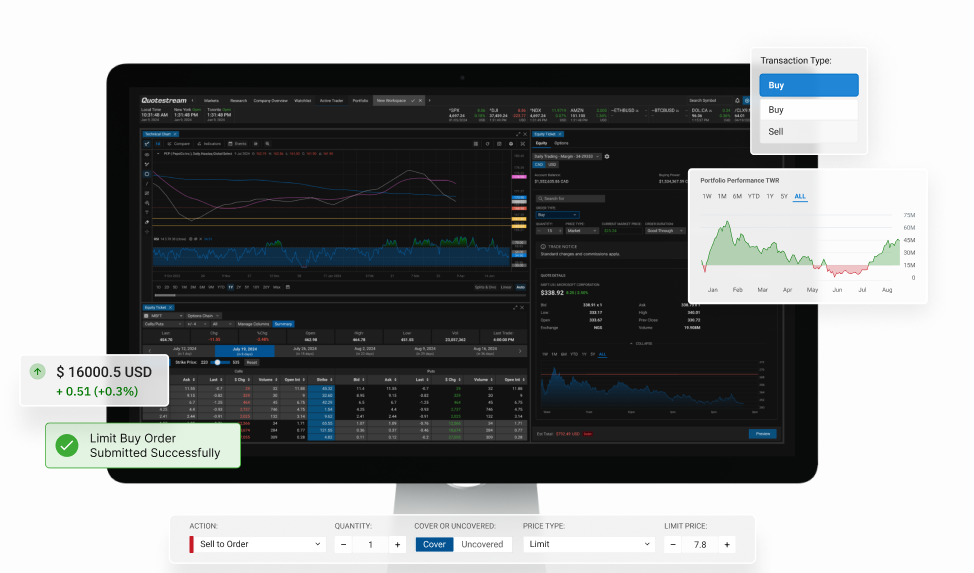This screenshot has width=974, height=573.
Task: Close the Technical Chart tab
Action: point(175,134)
